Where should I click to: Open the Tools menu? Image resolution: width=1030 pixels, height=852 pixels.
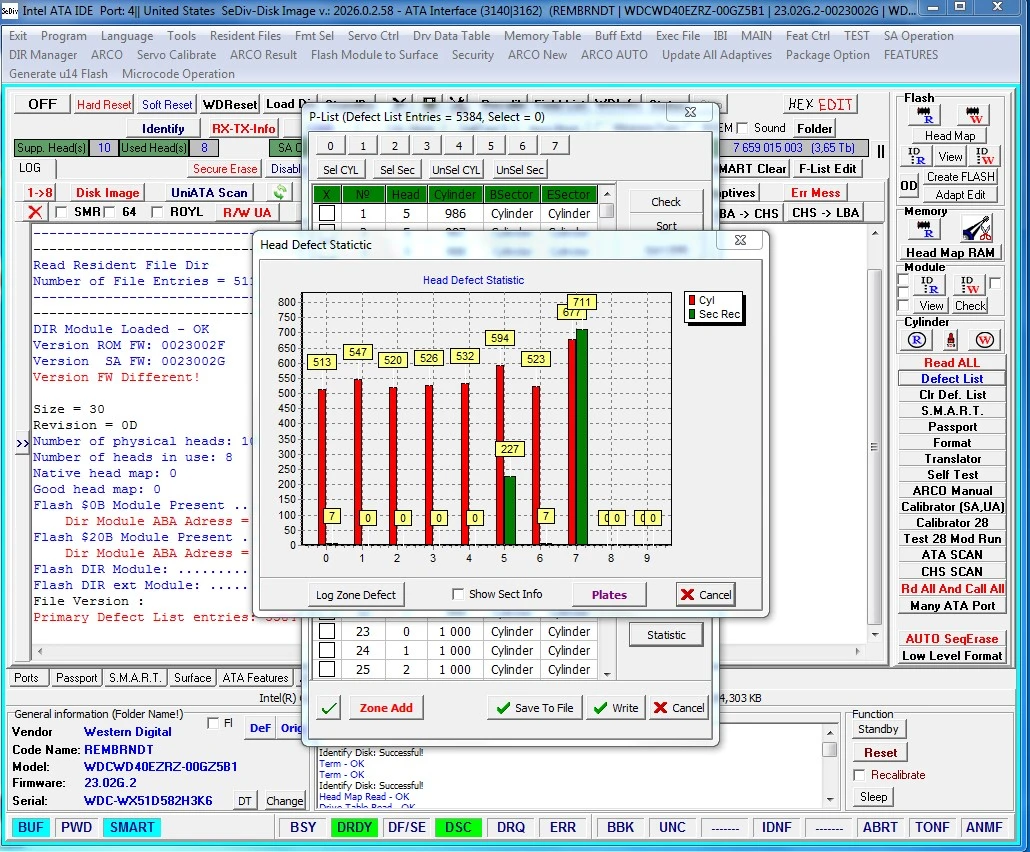click(181, 36)
